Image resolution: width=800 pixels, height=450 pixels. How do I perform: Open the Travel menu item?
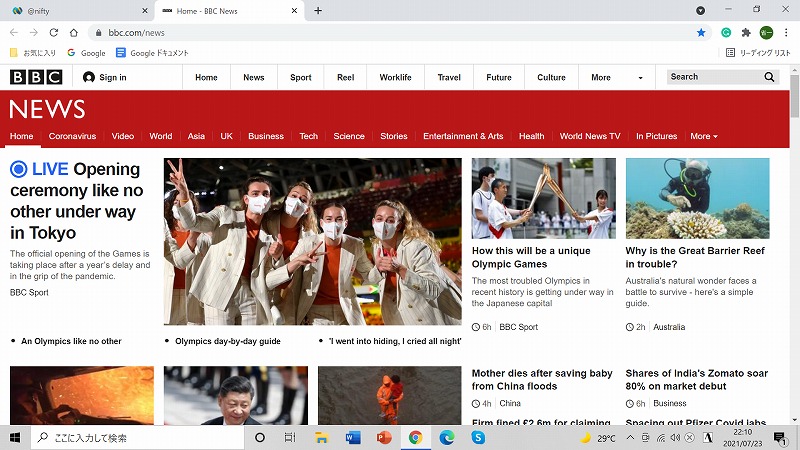pos(449,78)
